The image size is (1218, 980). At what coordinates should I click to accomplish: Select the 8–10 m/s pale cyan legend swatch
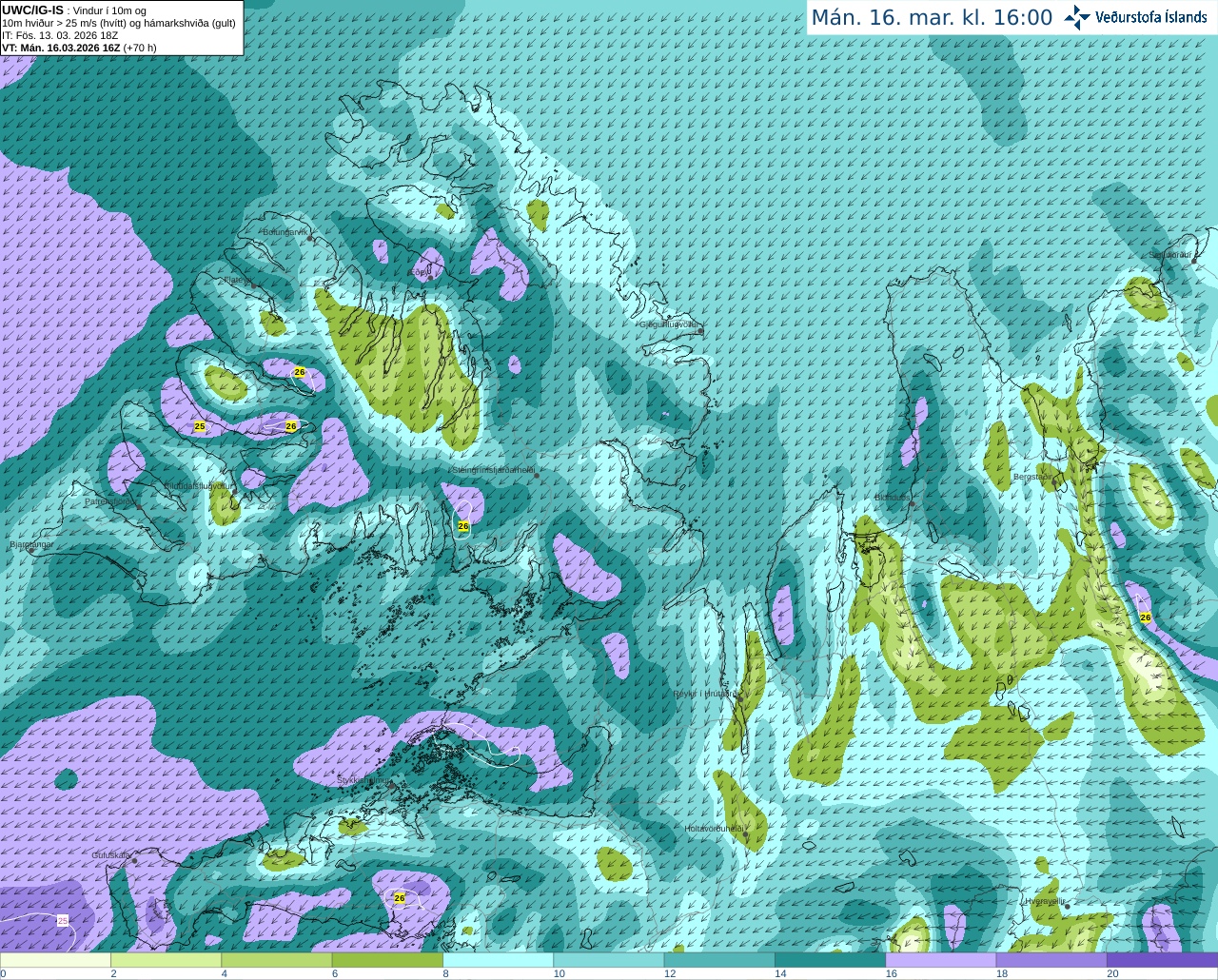[498, 960]
